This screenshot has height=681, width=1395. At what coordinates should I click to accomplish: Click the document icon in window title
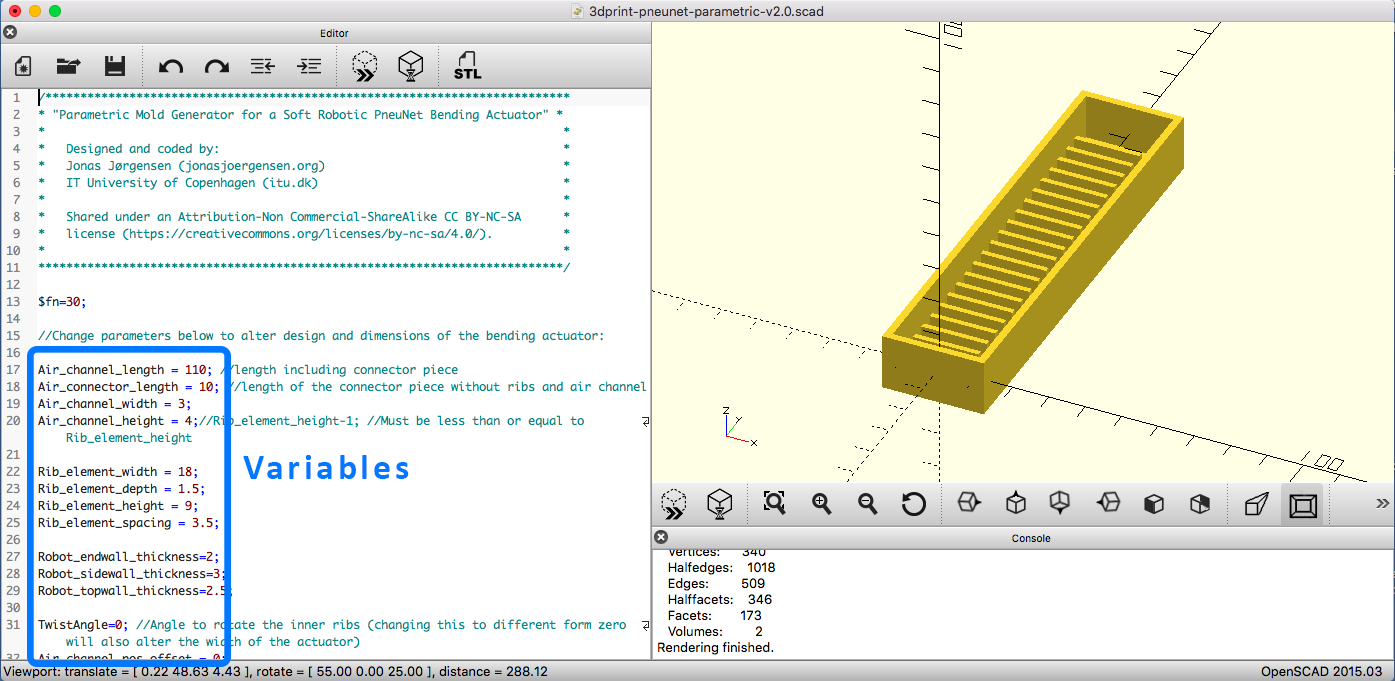pyautogui.click(x=577, y=11)
